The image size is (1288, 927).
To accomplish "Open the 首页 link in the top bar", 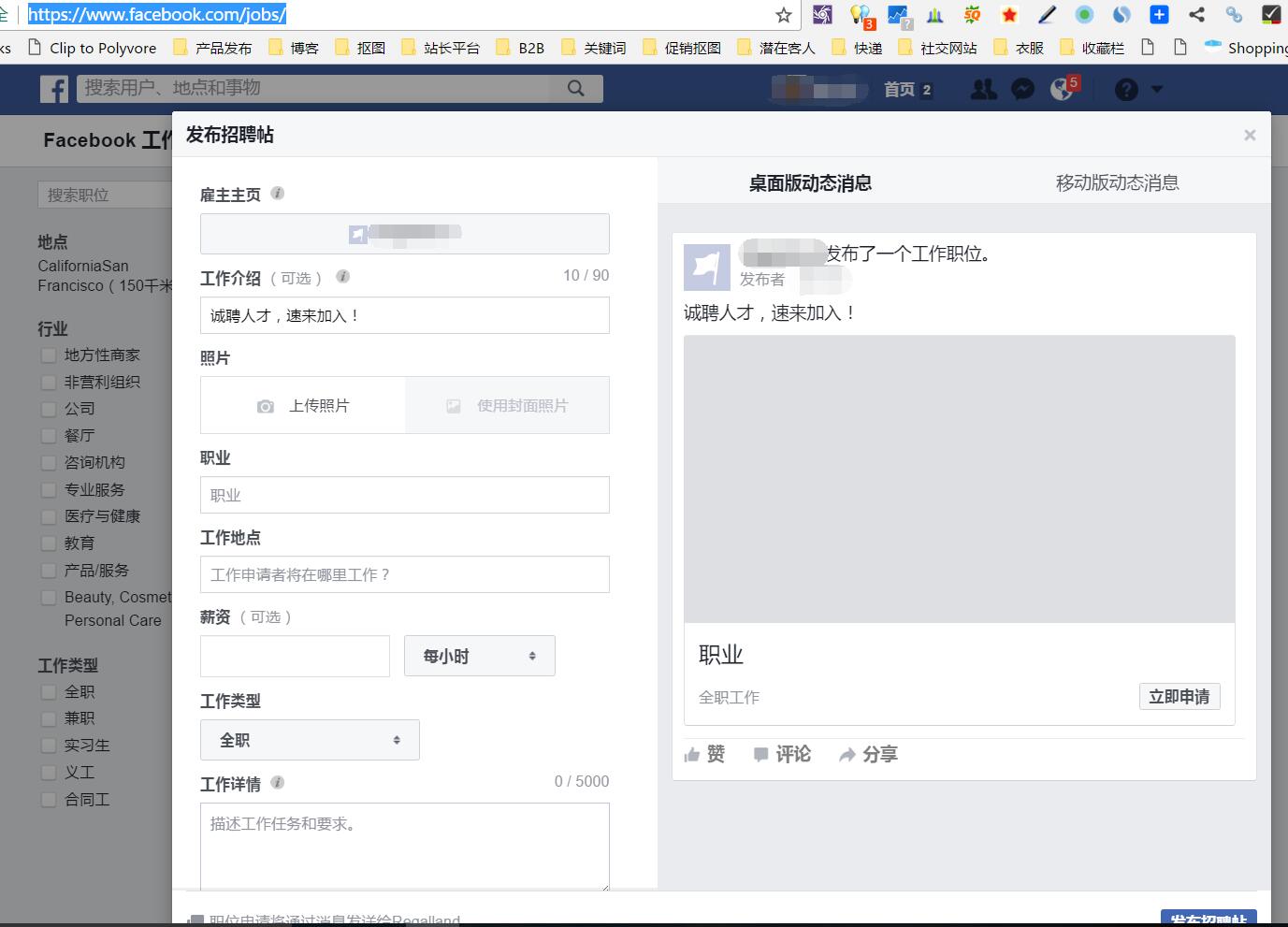I will 900,90.
